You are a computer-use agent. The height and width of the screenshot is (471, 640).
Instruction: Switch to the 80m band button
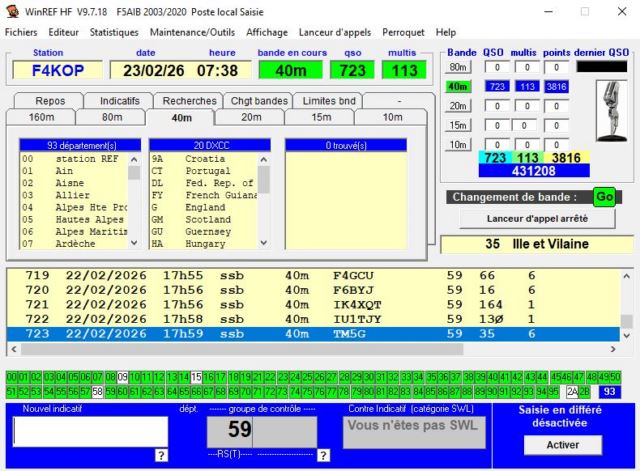tap(458, 67)
